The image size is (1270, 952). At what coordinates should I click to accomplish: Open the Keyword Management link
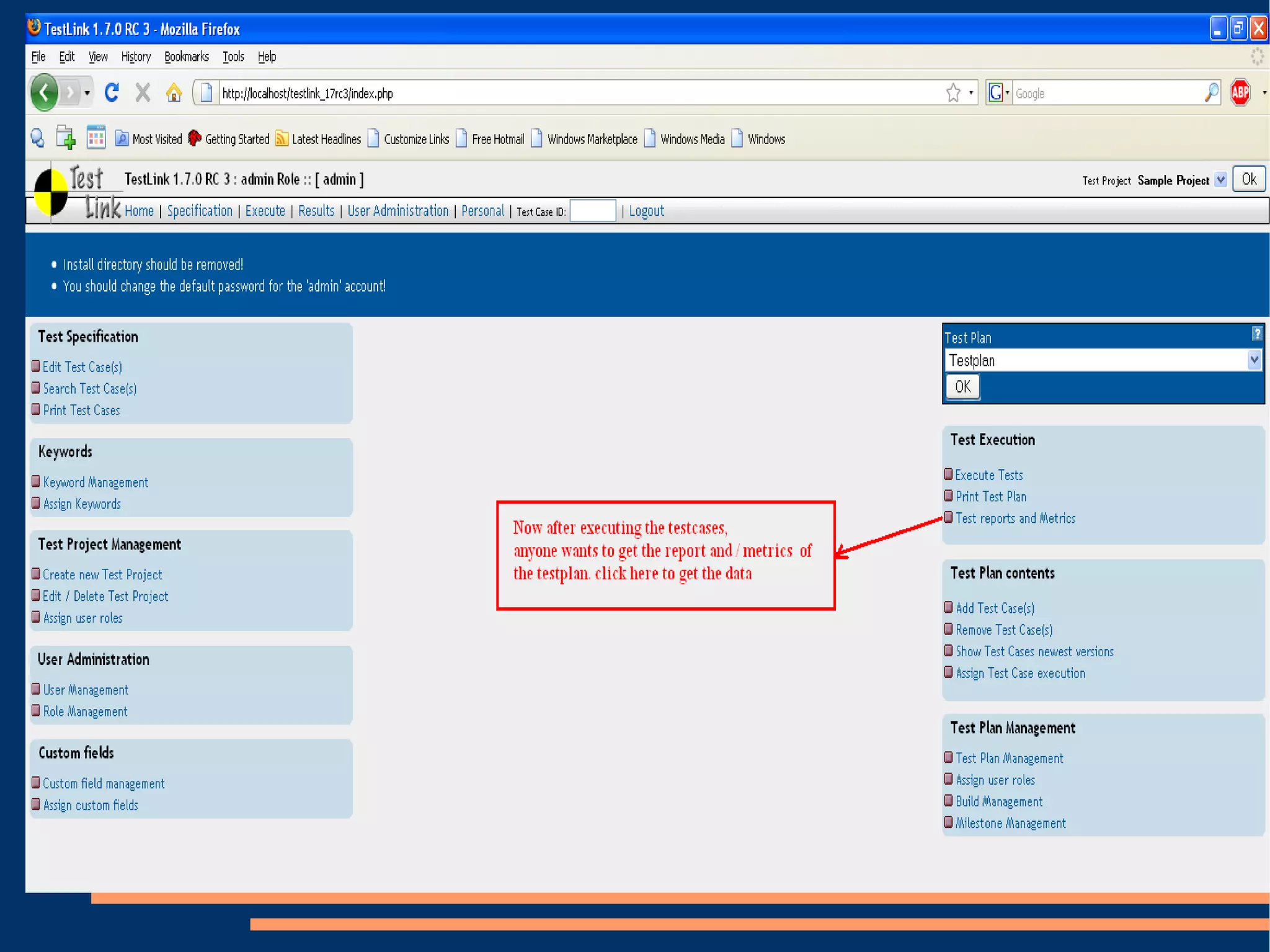point(95,483)
